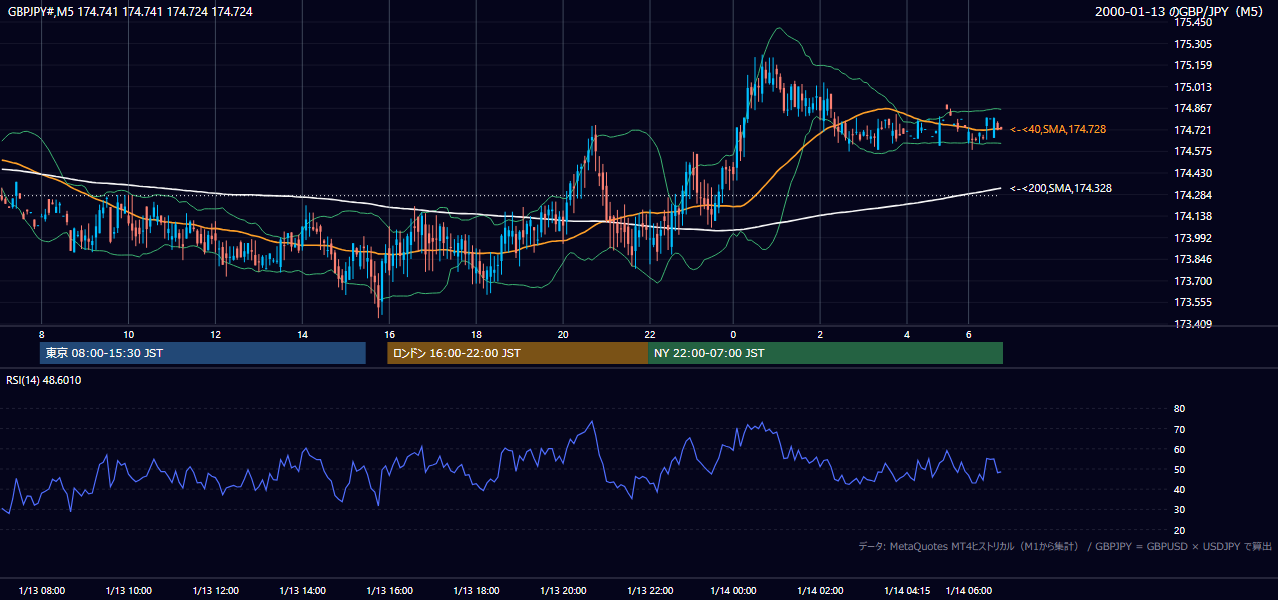
Task: Click the 174.867 price axis label
Action: 1192,109
